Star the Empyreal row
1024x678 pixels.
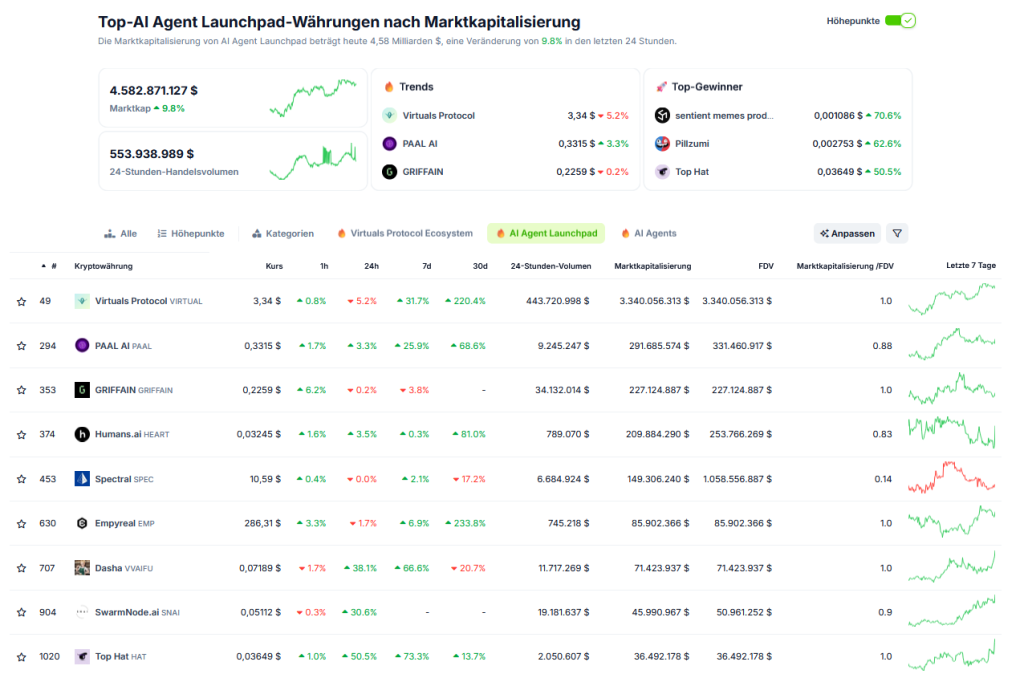[x=22, y=524]
